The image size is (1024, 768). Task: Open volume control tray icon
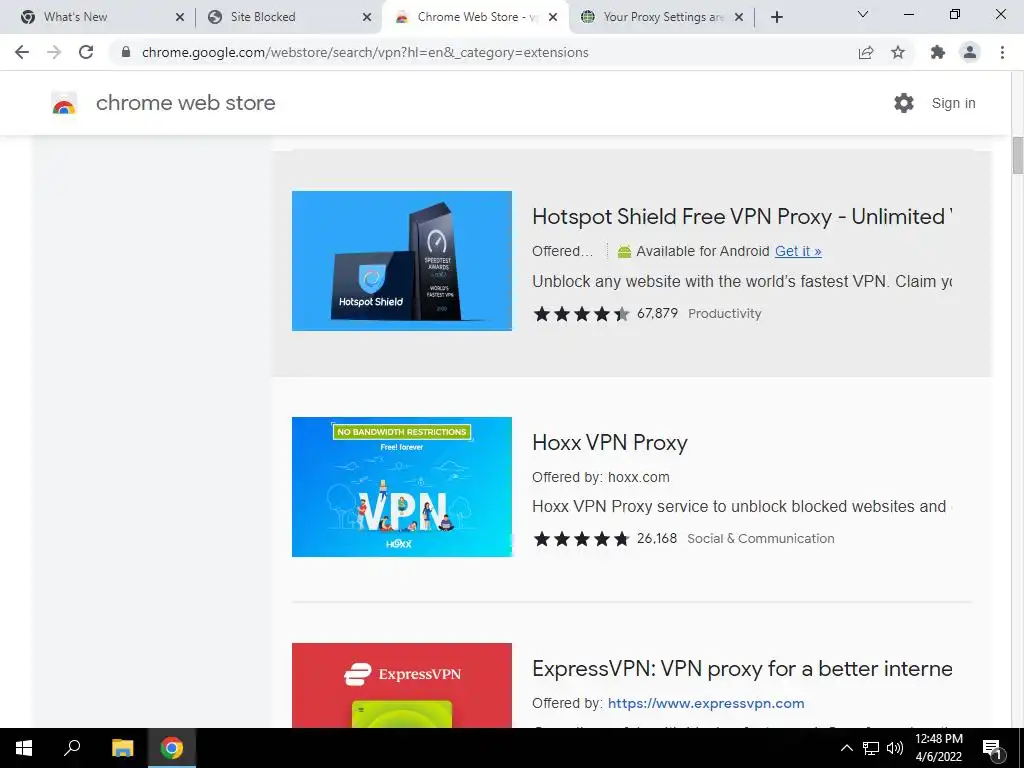point(895,748)
